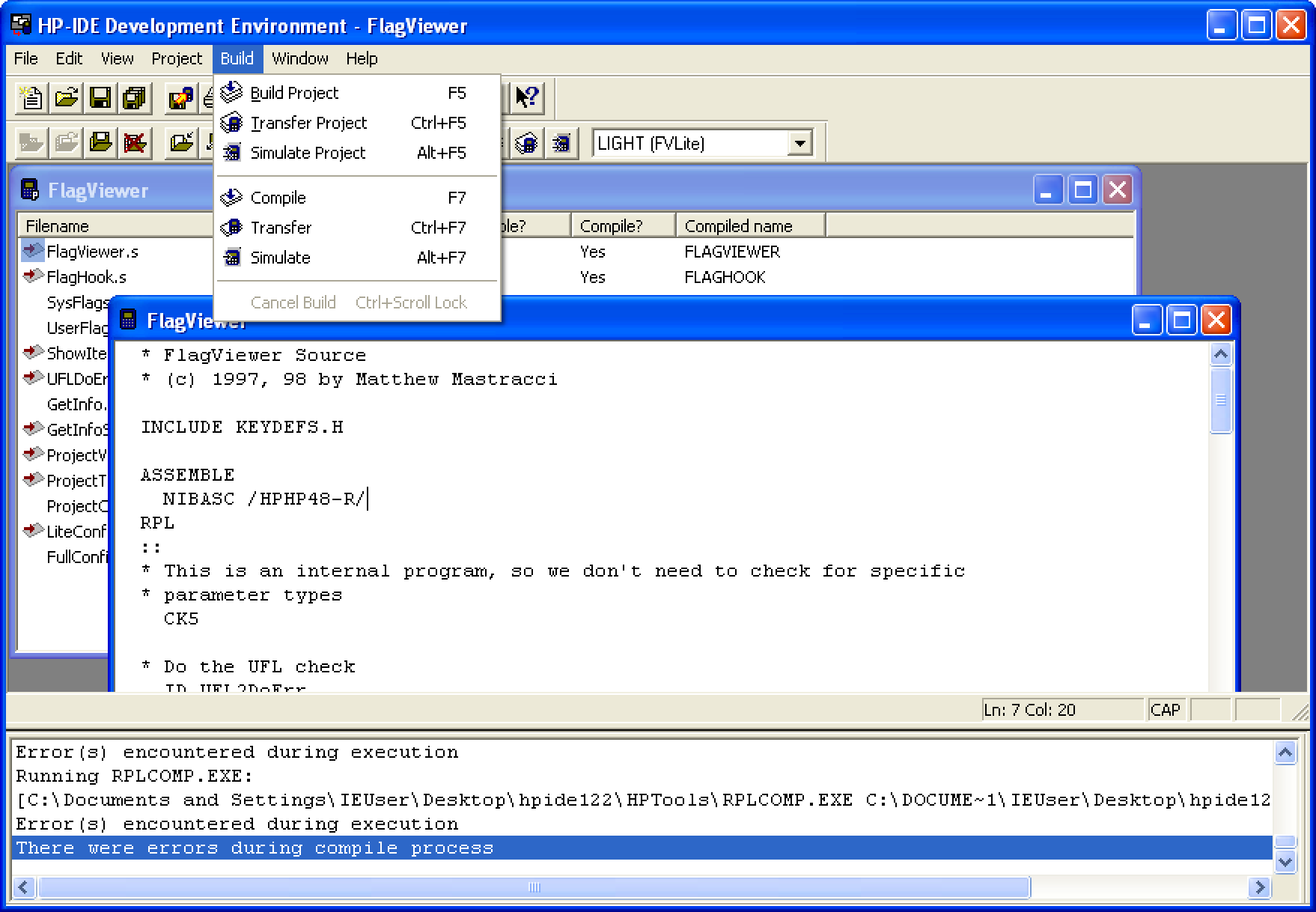
Task: Click the FLAGVIEWER compiled name cell
Action: point(732,252)
